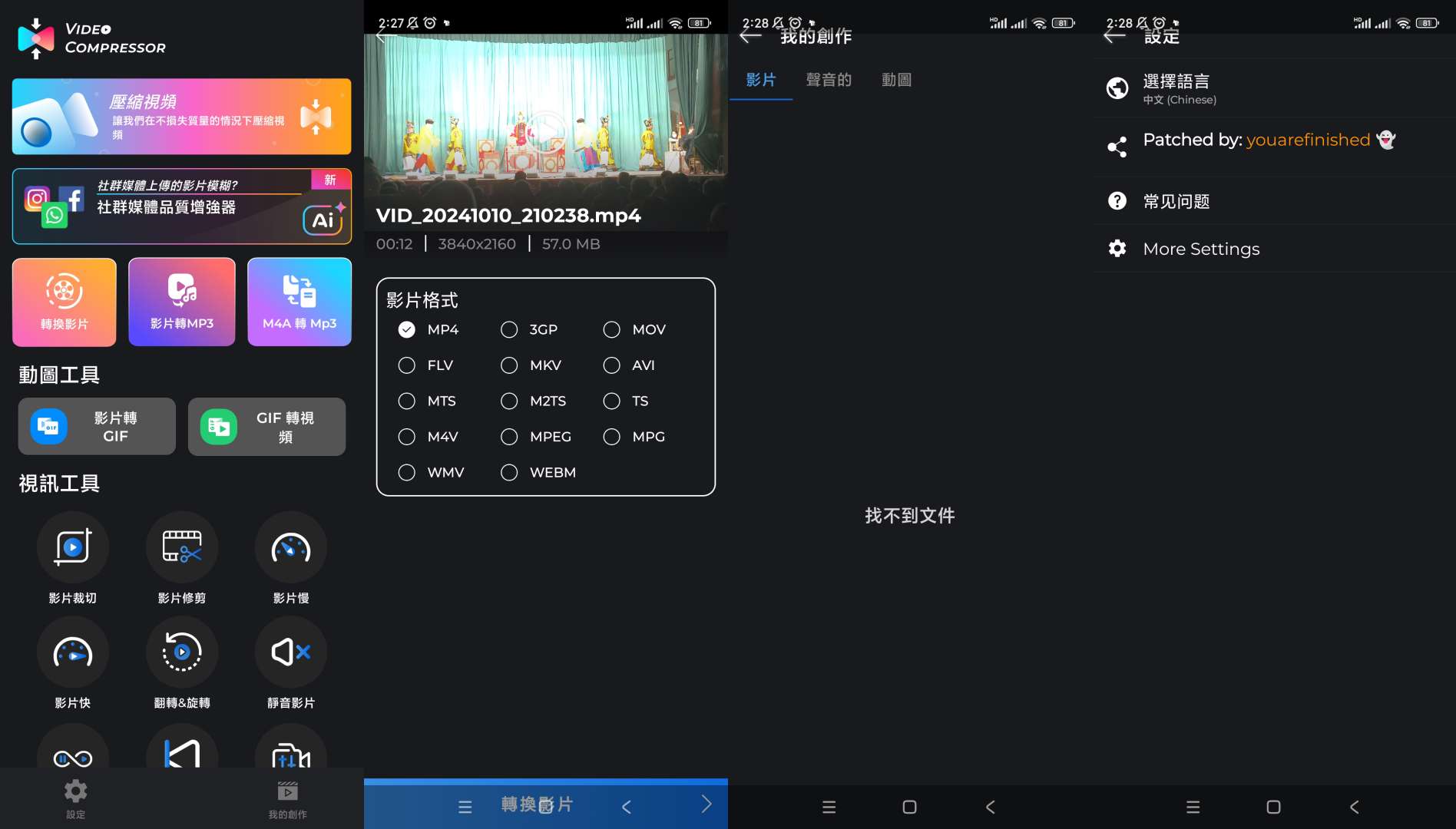Select the WMV format option
The image size is (1456, 829).
432,472
